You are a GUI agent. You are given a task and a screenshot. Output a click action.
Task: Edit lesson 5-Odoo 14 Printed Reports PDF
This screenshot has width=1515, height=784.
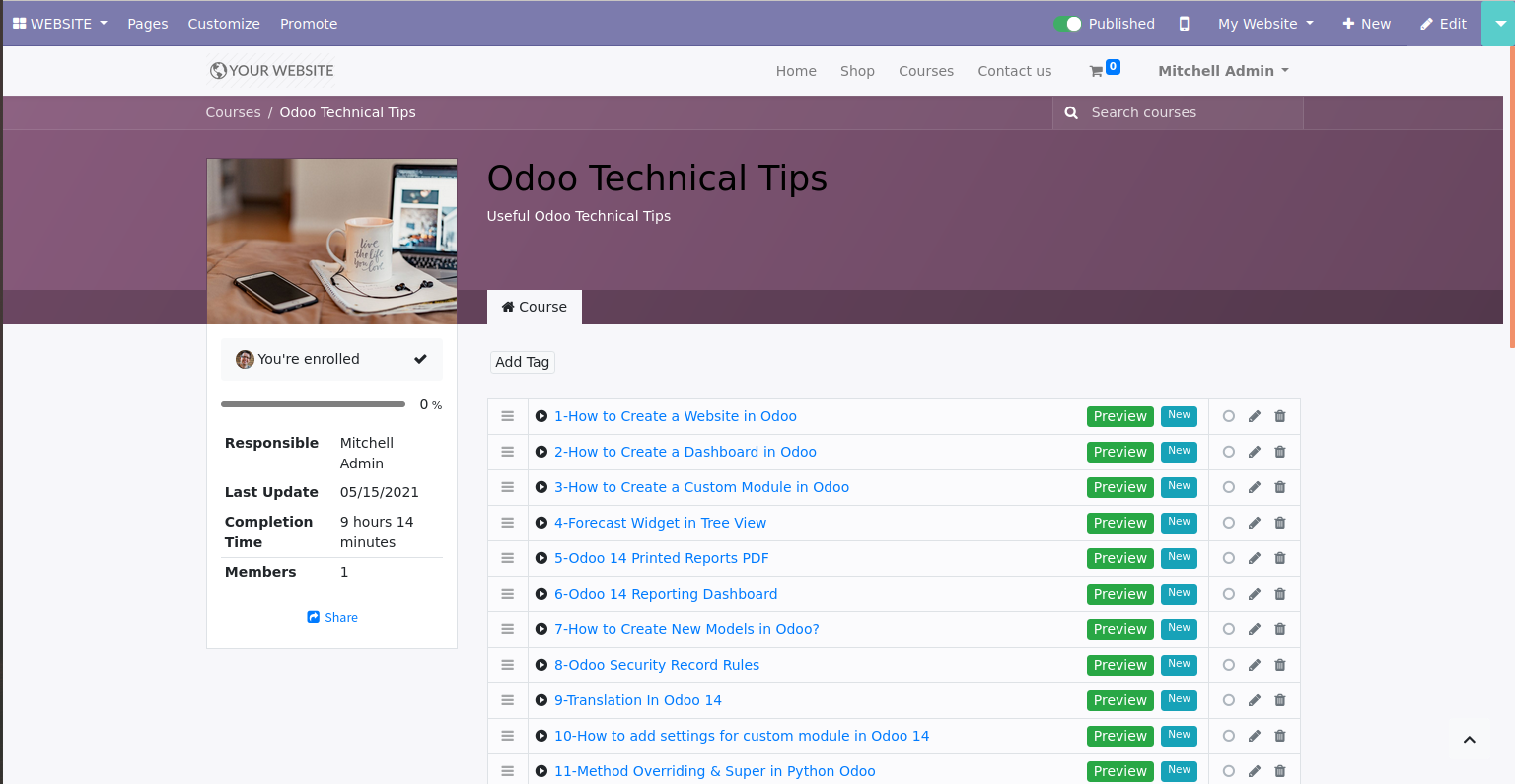1255,558
